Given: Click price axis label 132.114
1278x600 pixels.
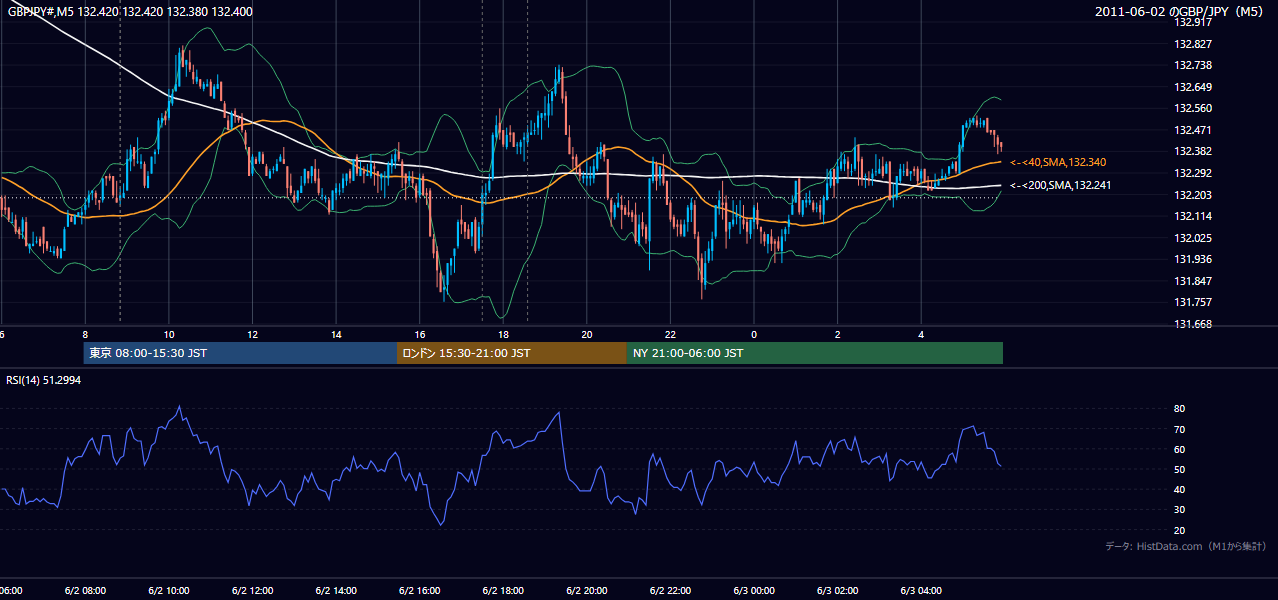Looking at the screenshot, I should 1192,216.
